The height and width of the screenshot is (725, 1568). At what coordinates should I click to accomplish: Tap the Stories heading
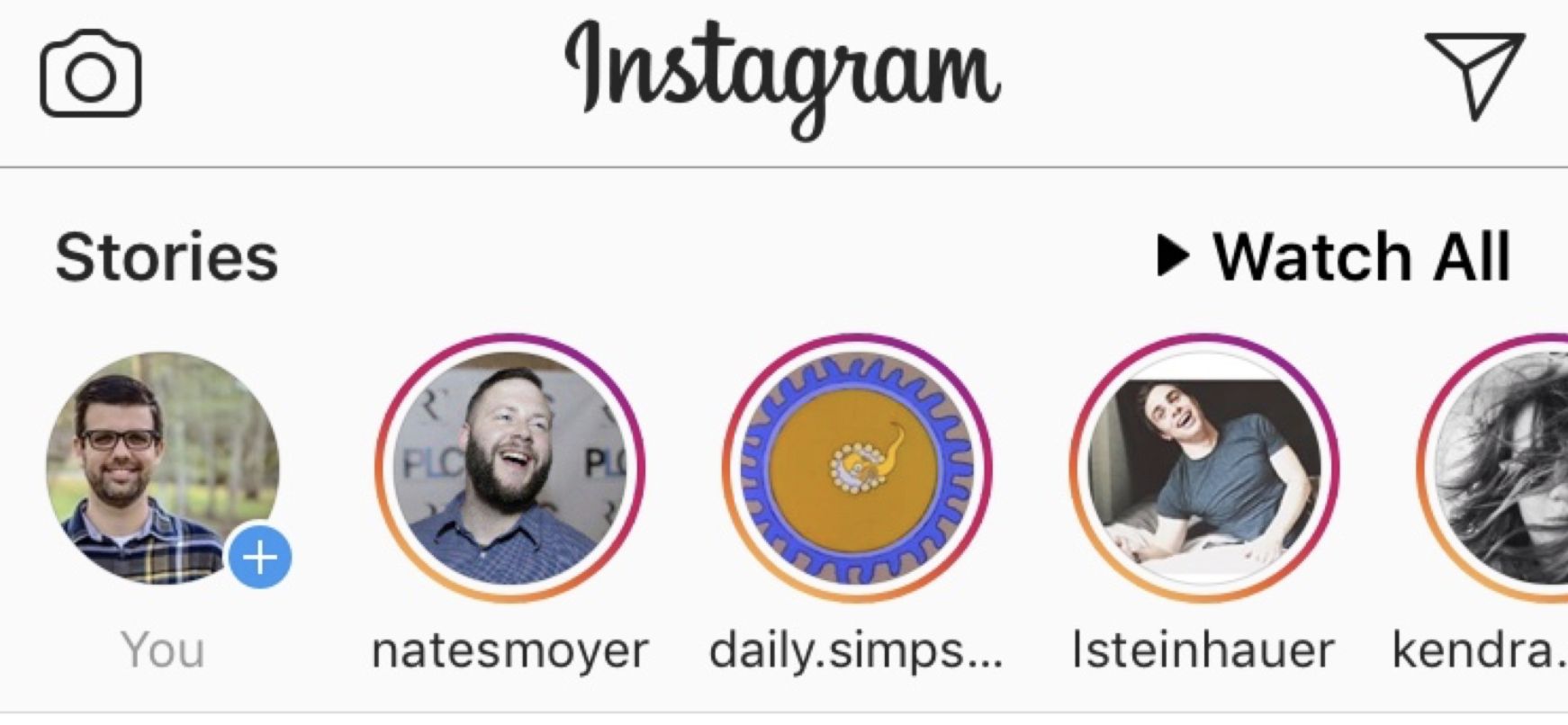[167, 257]
